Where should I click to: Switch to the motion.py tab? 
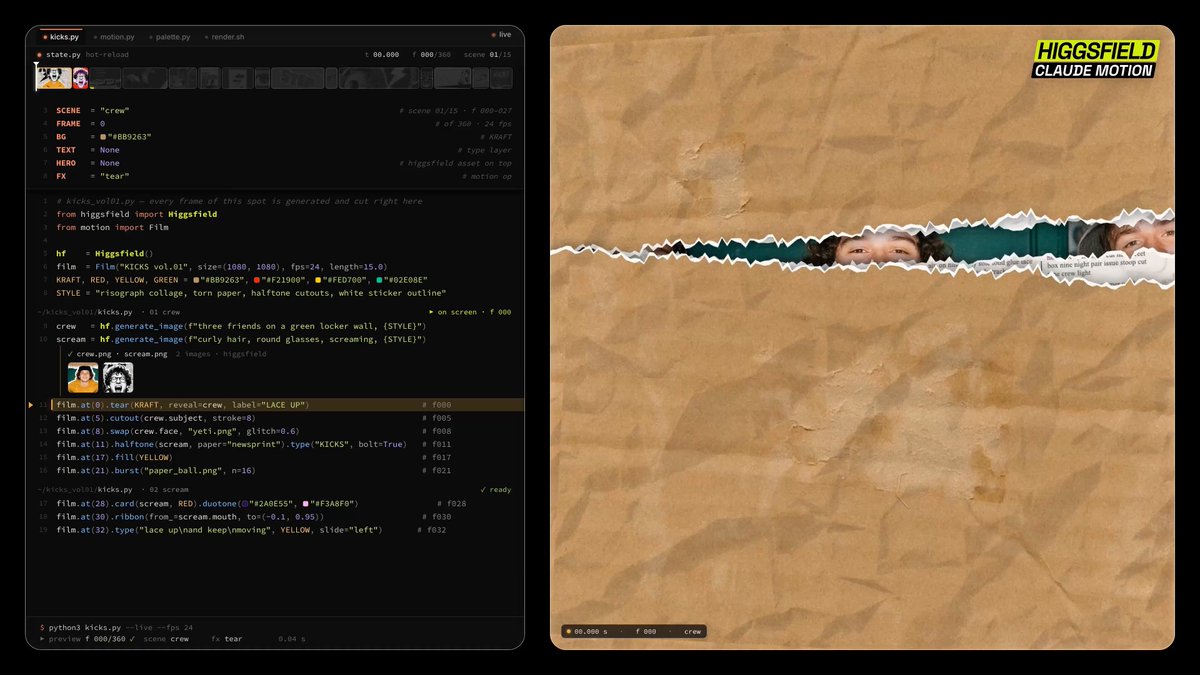click(x=113, y=37)
